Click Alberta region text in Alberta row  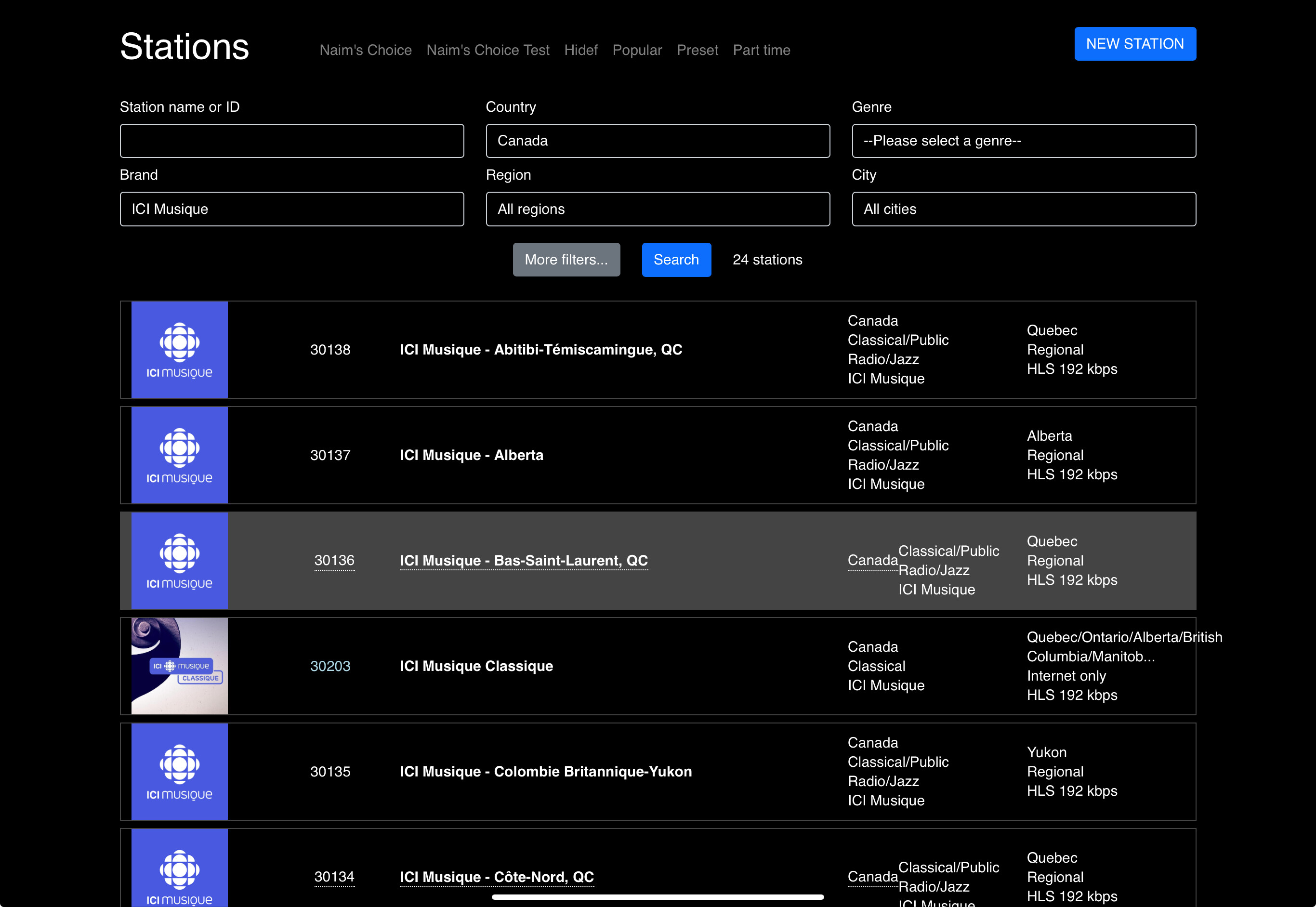coord(1049,436)
